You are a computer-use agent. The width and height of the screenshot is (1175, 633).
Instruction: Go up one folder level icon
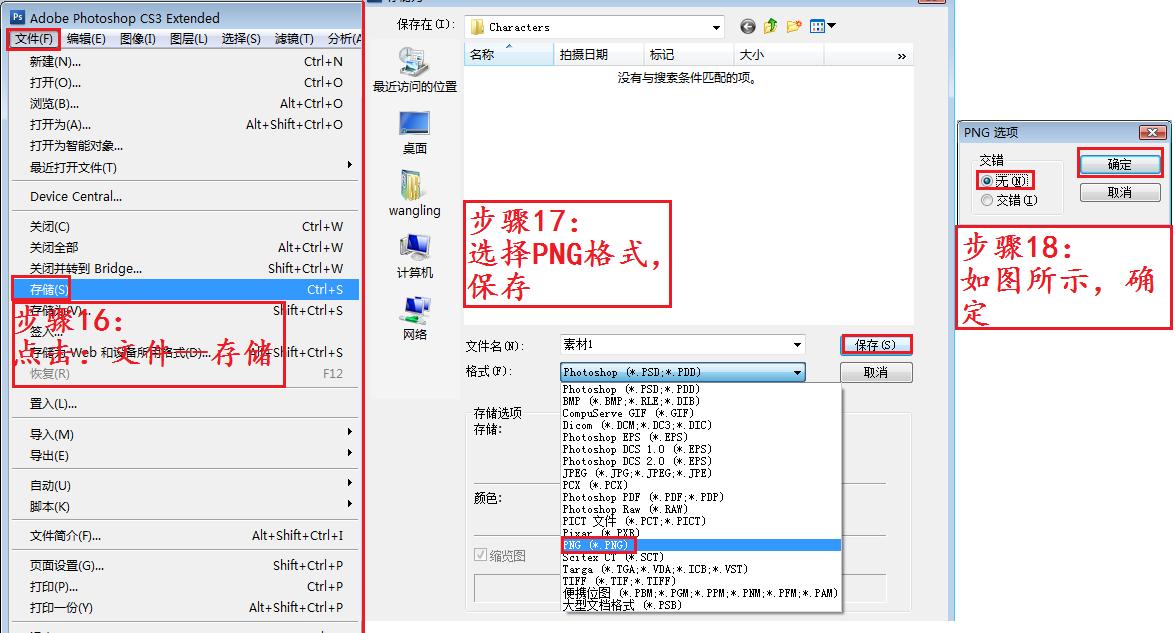tap(770, 27)
